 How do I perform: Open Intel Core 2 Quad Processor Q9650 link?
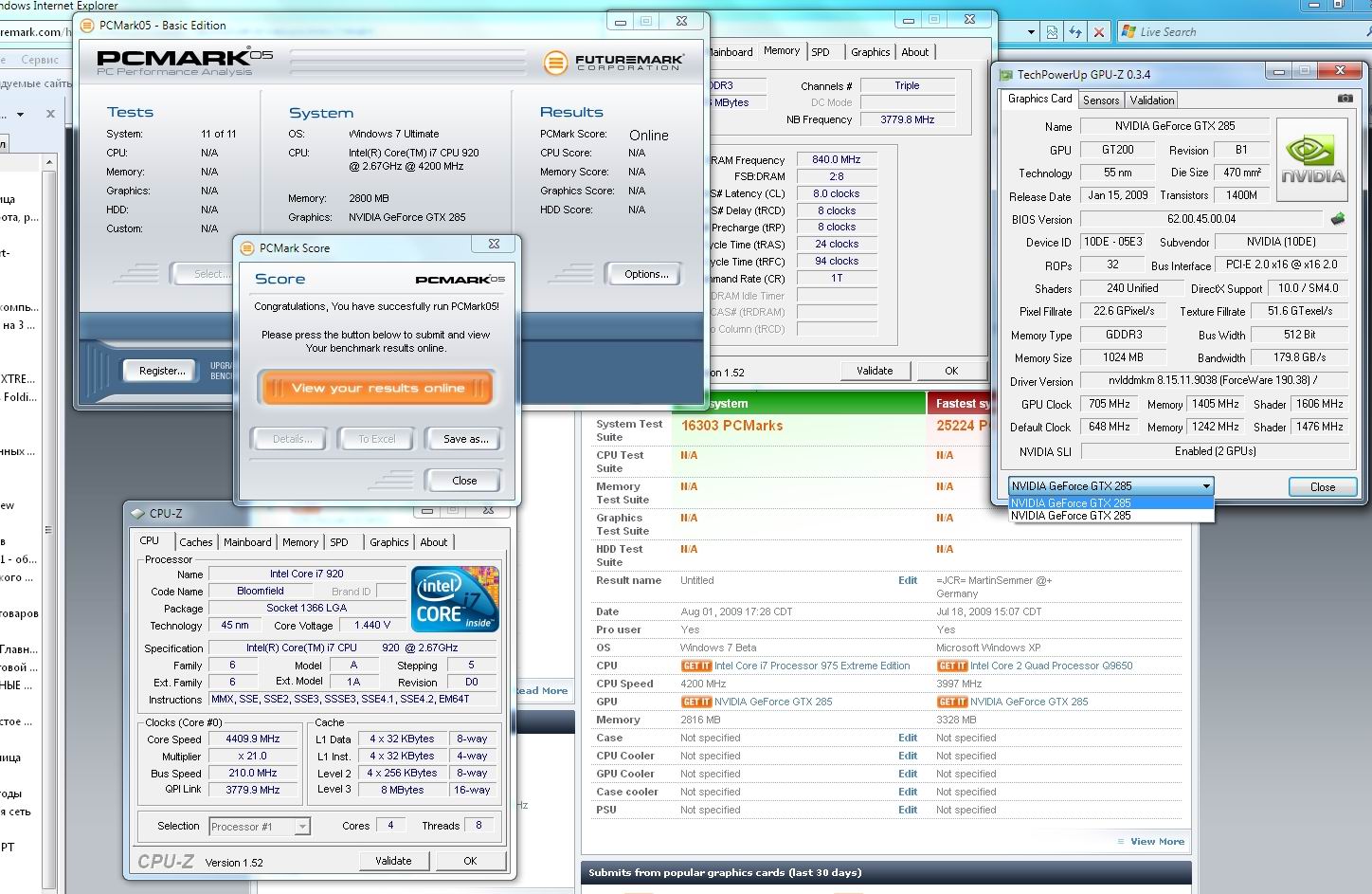(1052, 666)
